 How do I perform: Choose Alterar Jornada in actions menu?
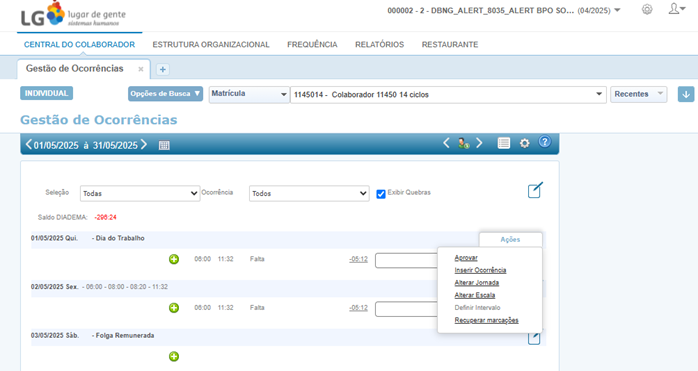click(x=477, y=283)
